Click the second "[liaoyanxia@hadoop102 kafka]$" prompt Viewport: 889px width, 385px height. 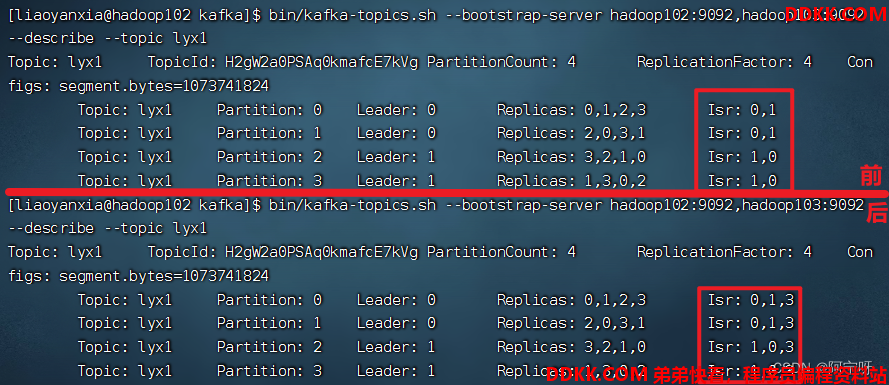pos(134,205)
